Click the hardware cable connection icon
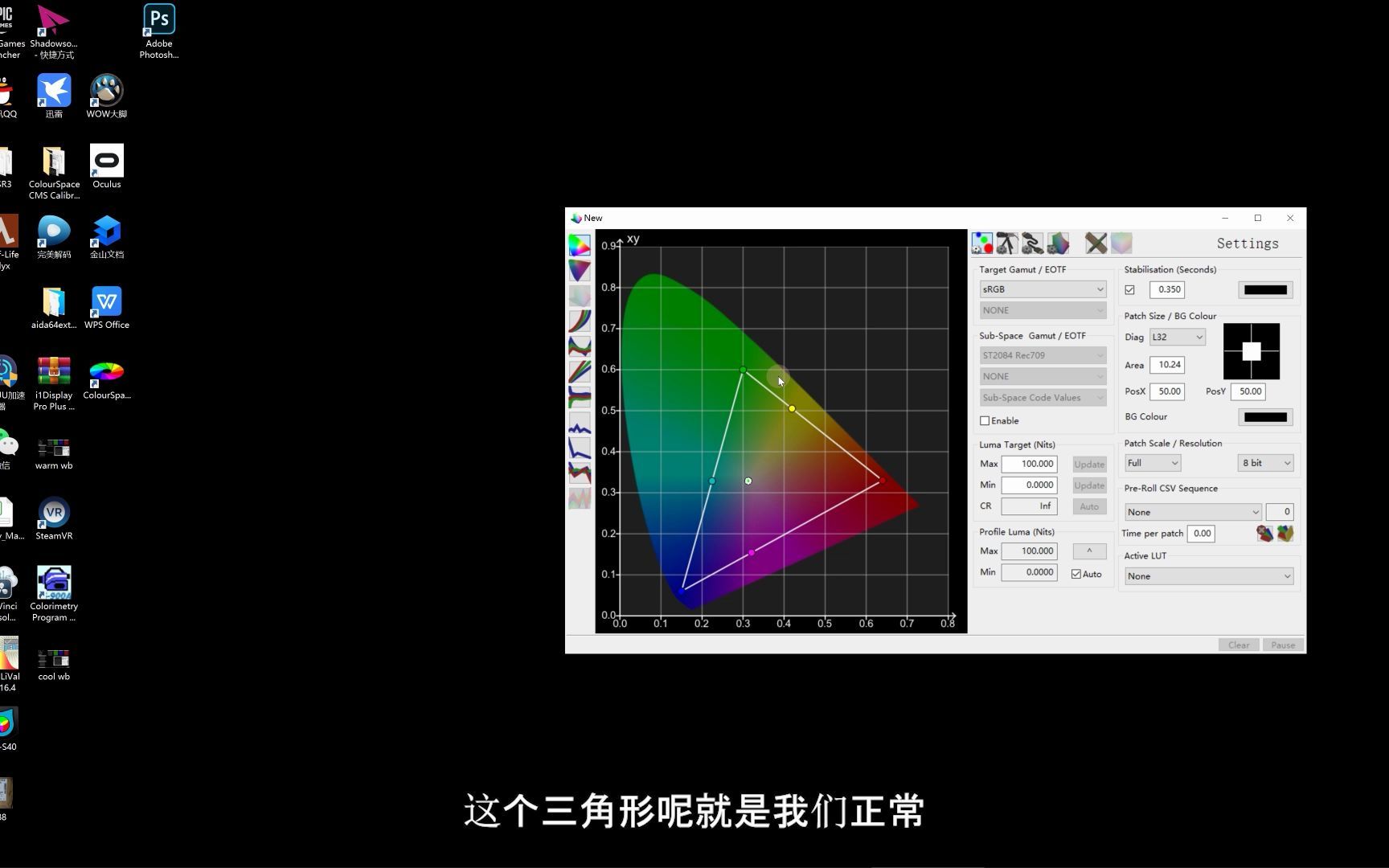The image size is (1389, 868). point(1031,243)
